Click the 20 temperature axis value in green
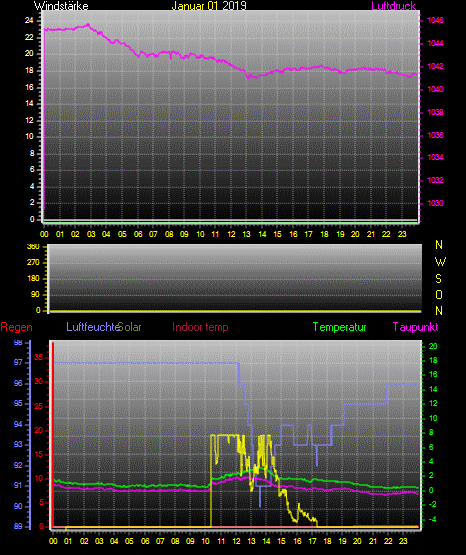The image size is (466, 555). coord(433,347)
